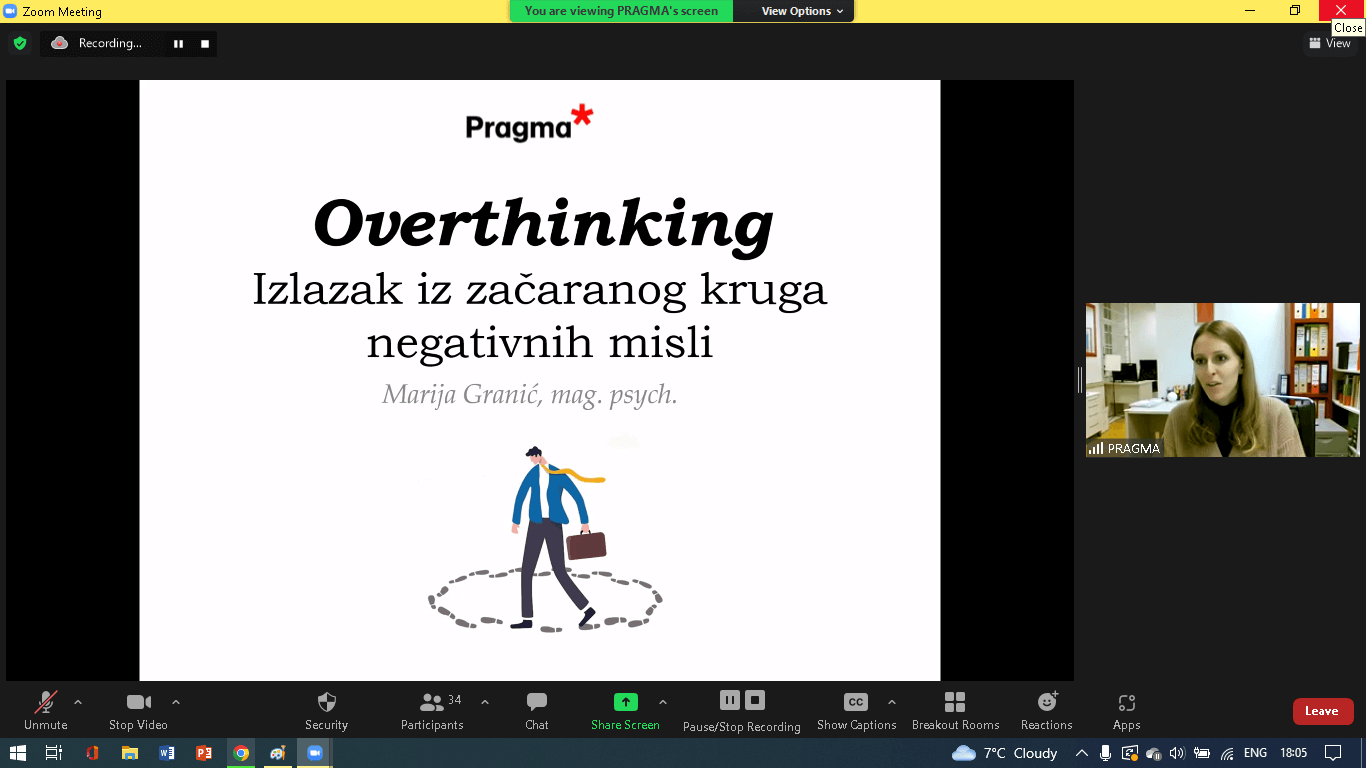Click the cloud Recording... status label

[97, 43]
